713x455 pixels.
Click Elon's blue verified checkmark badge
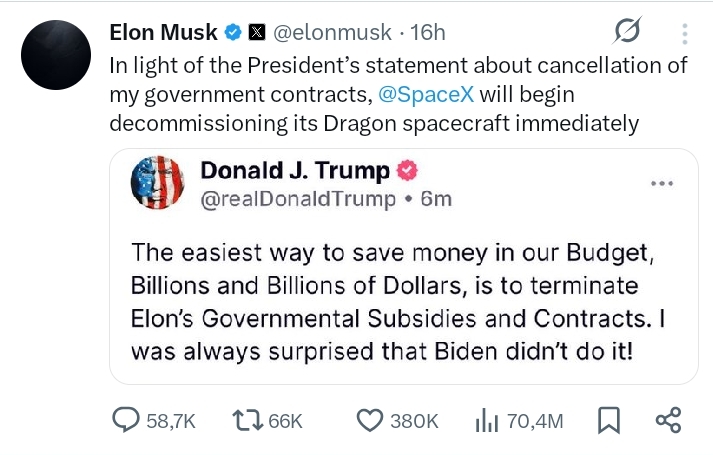pyautogui.click(x=232, y=33)
